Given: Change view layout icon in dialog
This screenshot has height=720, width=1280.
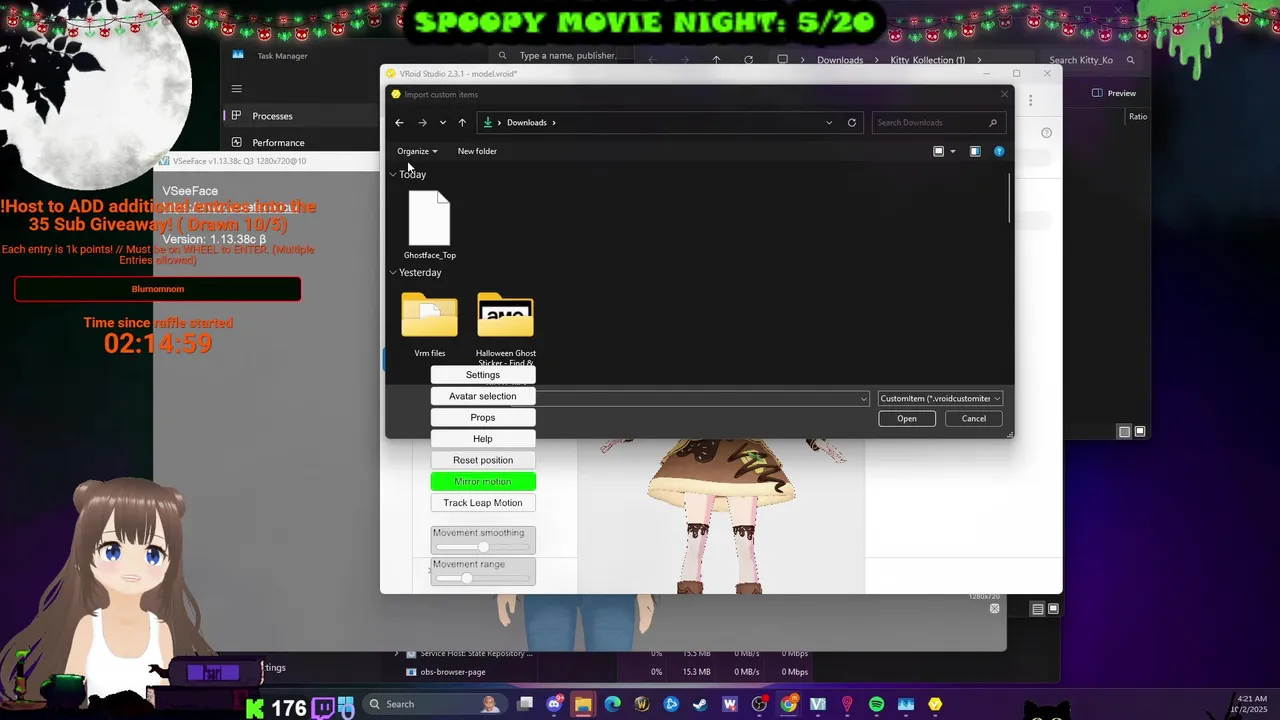Looking at the screenshot, I should pos(939,151).
